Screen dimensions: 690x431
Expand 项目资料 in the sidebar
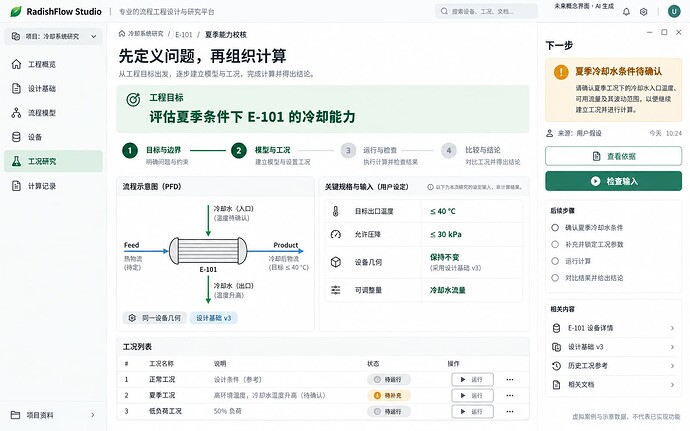click(x=53, y=415)
